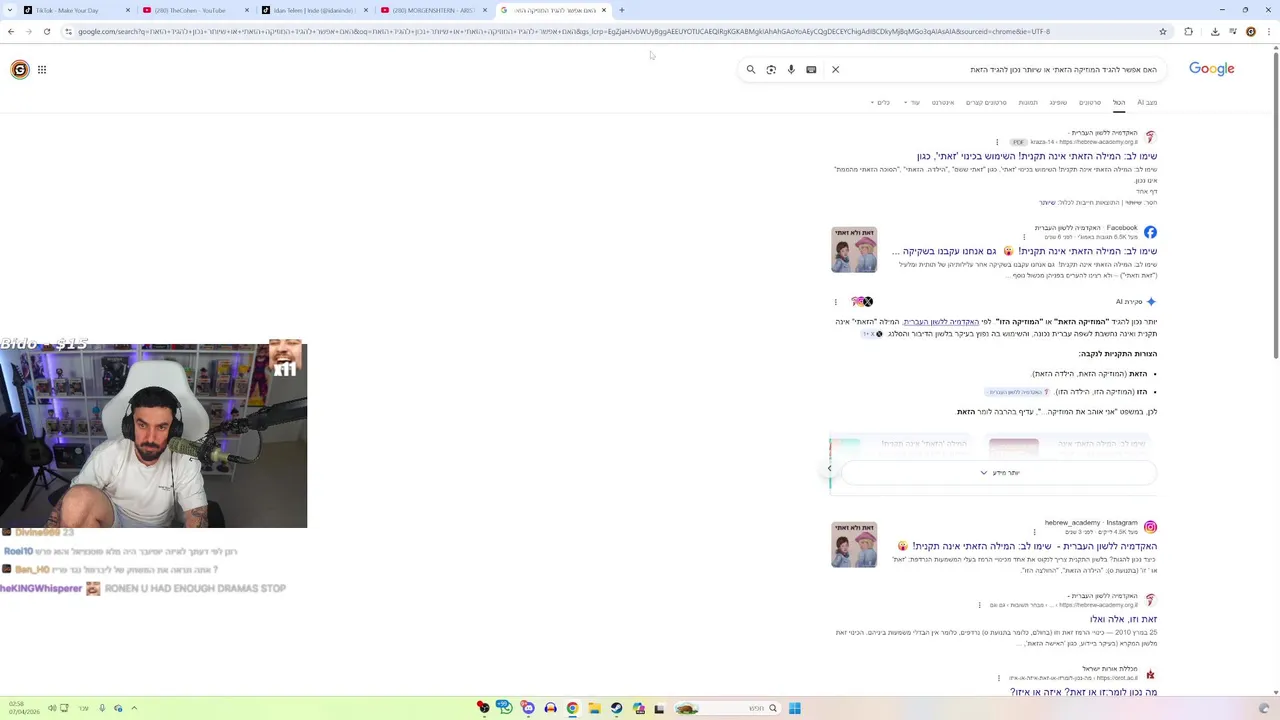Viewport: 1280px width, 720px height.
Task: Click the Google logo
Action: (1211, 69)
